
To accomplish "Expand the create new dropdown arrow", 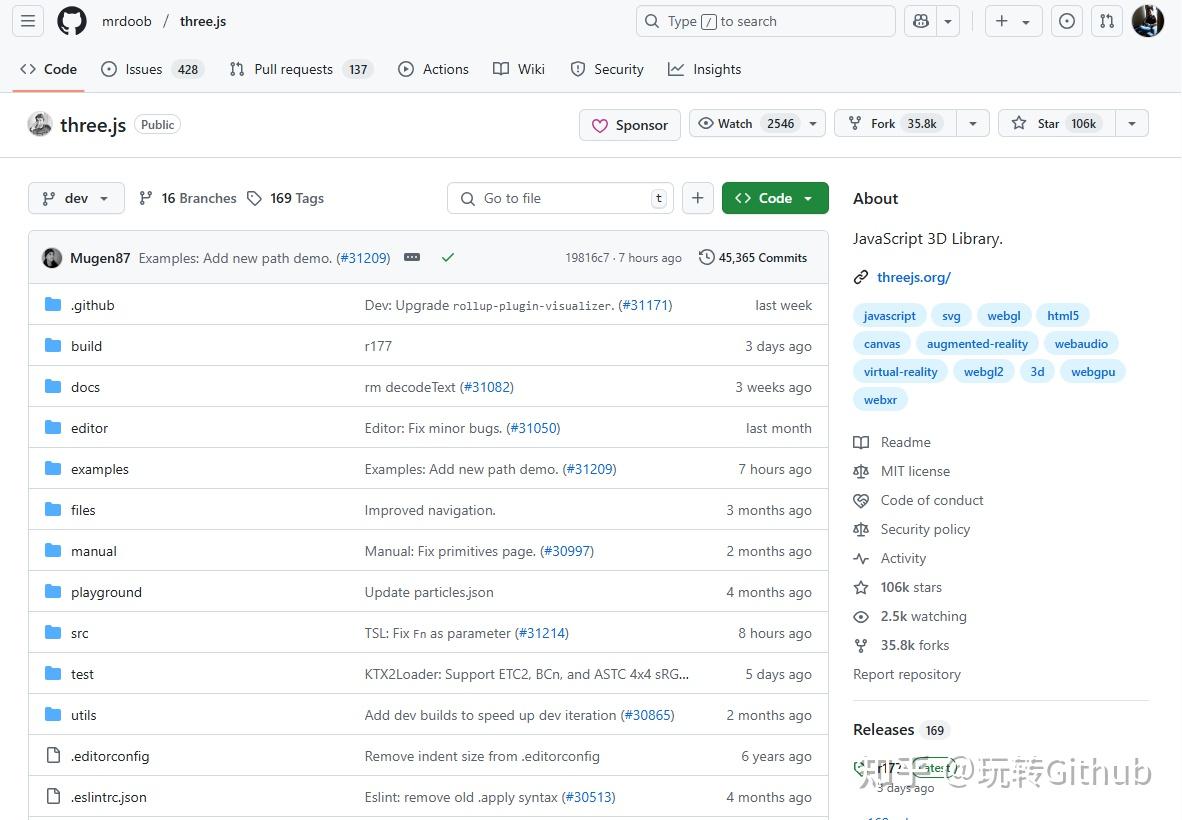I will coord(1026,22).
